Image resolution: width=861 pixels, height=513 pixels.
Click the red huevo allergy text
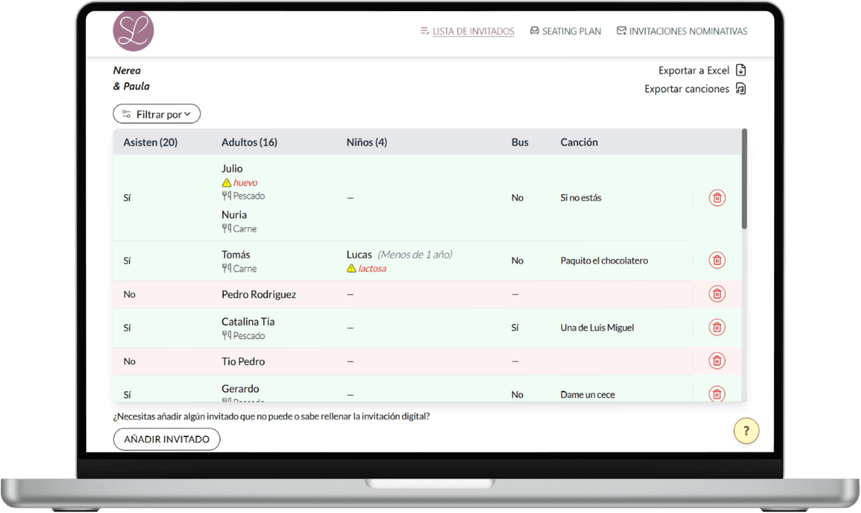click(245, 183)
